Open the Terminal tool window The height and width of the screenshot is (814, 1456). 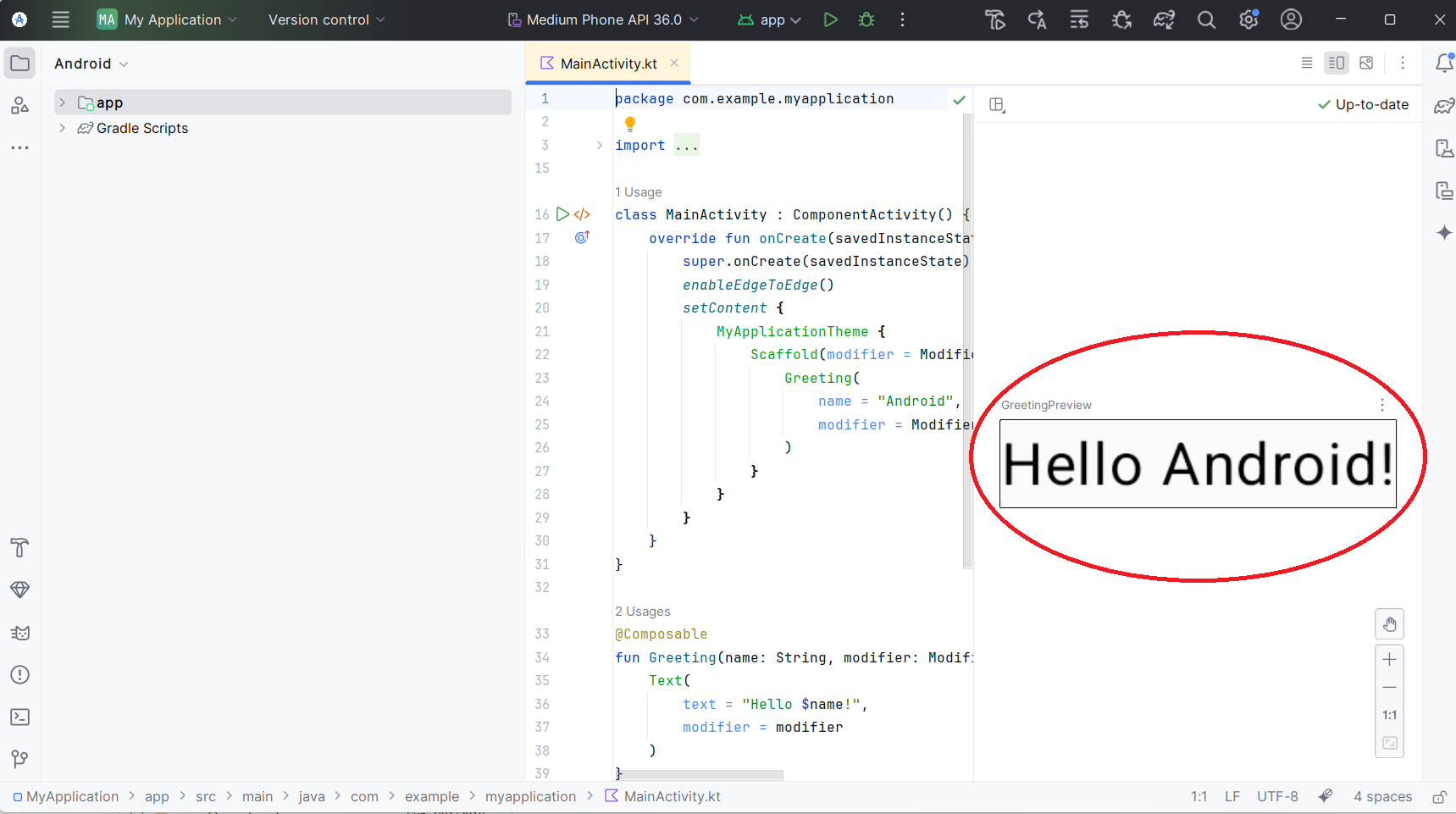pyautogui.click(x=20, y=717)
